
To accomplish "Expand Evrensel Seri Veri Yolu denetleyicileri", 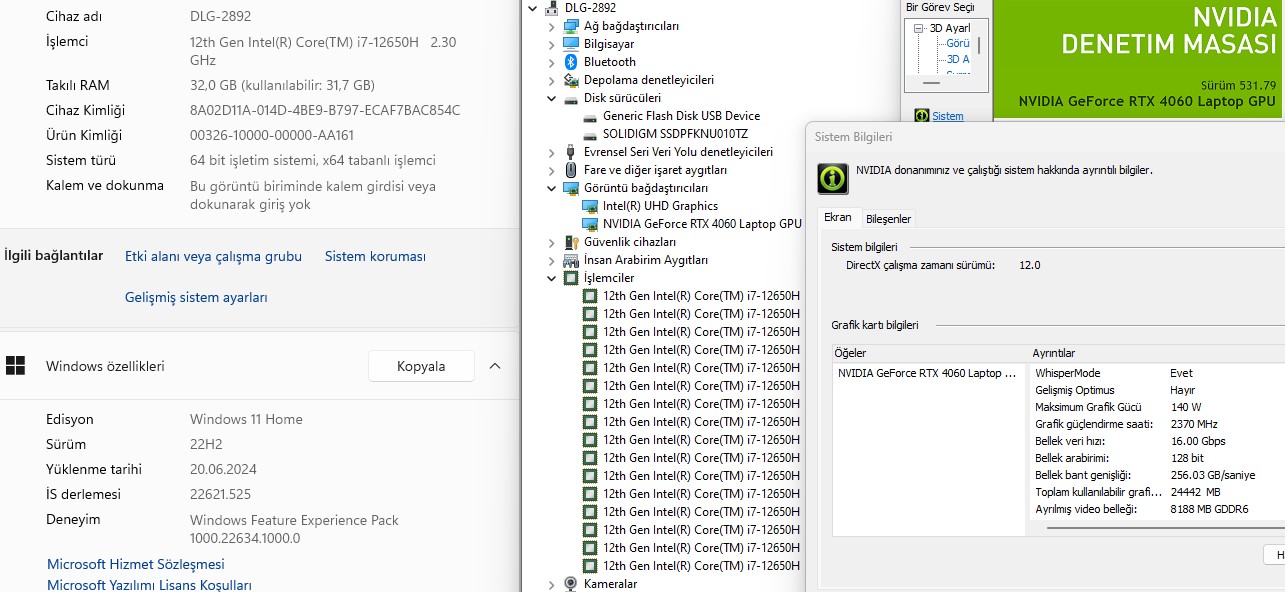I will click(x=551, y=152).
